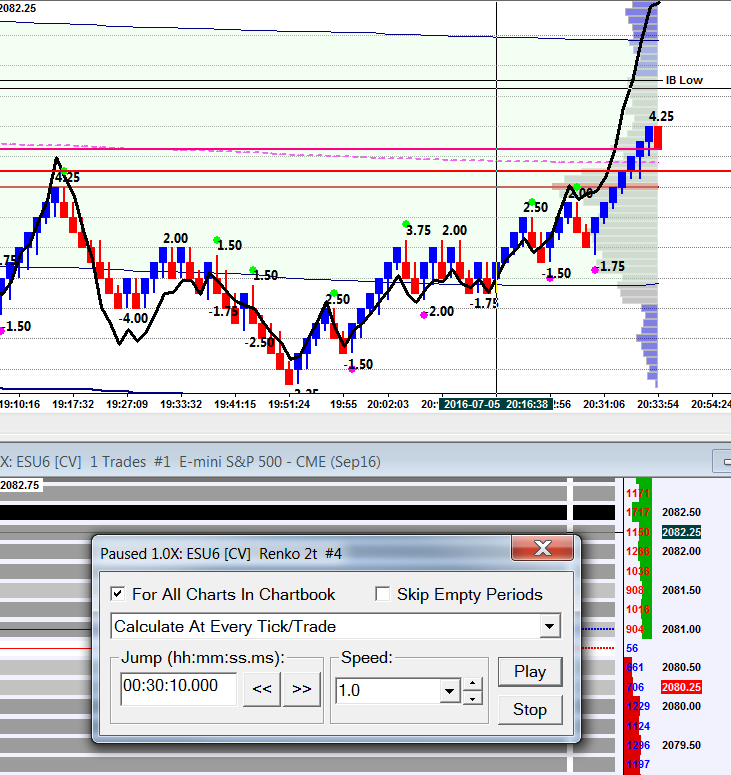Click the 56 last trade size value
Image resolution: width=731 pixels, height=775 pixels.
[632, 648]
